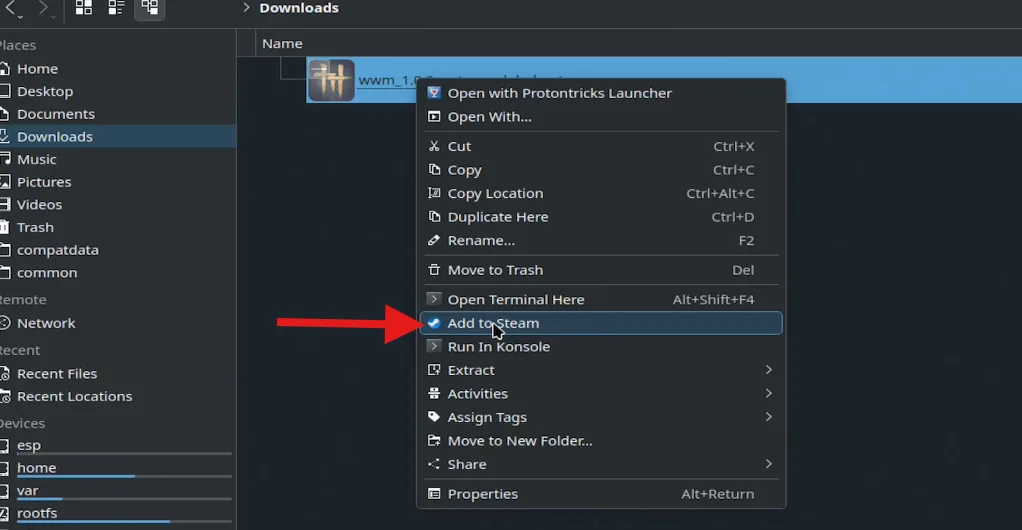Click the Downloads breadcrumb in the location bar
Viewport: 1022px width, 530px height.
point(298,8)
